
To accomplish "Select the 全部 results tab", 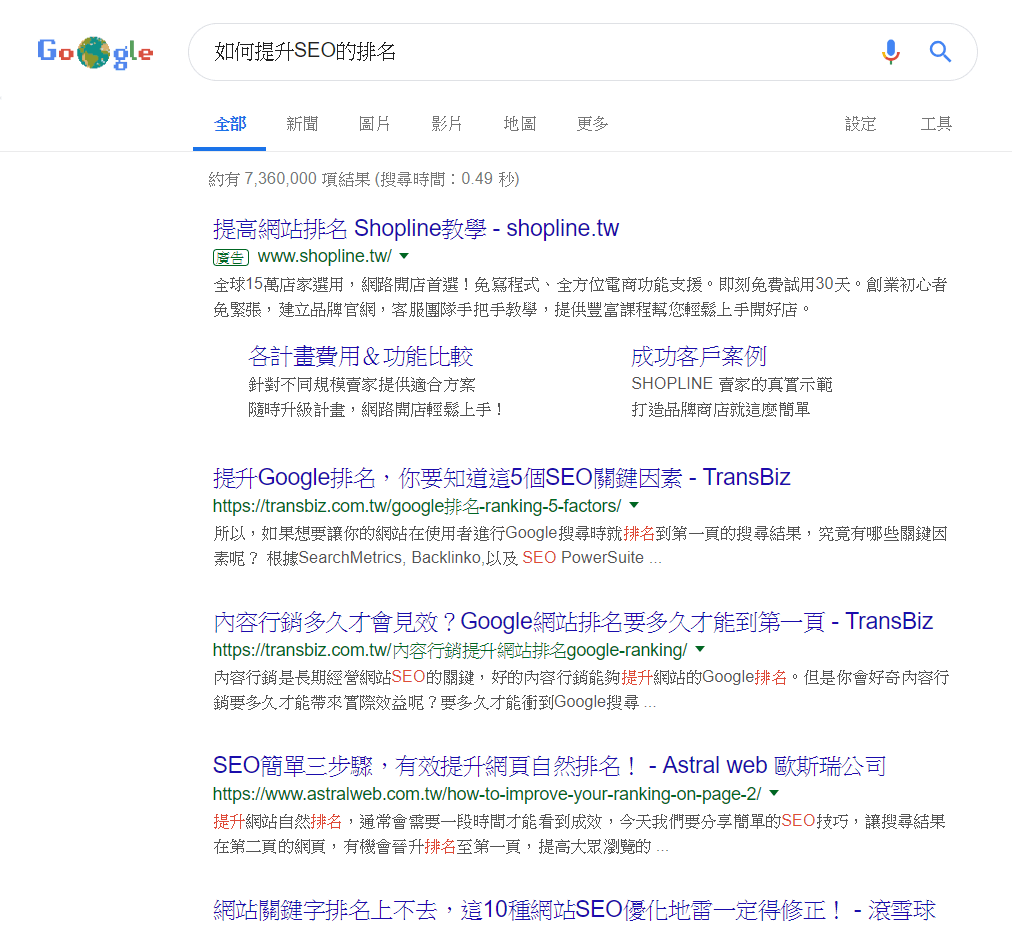I will [230, 124].
